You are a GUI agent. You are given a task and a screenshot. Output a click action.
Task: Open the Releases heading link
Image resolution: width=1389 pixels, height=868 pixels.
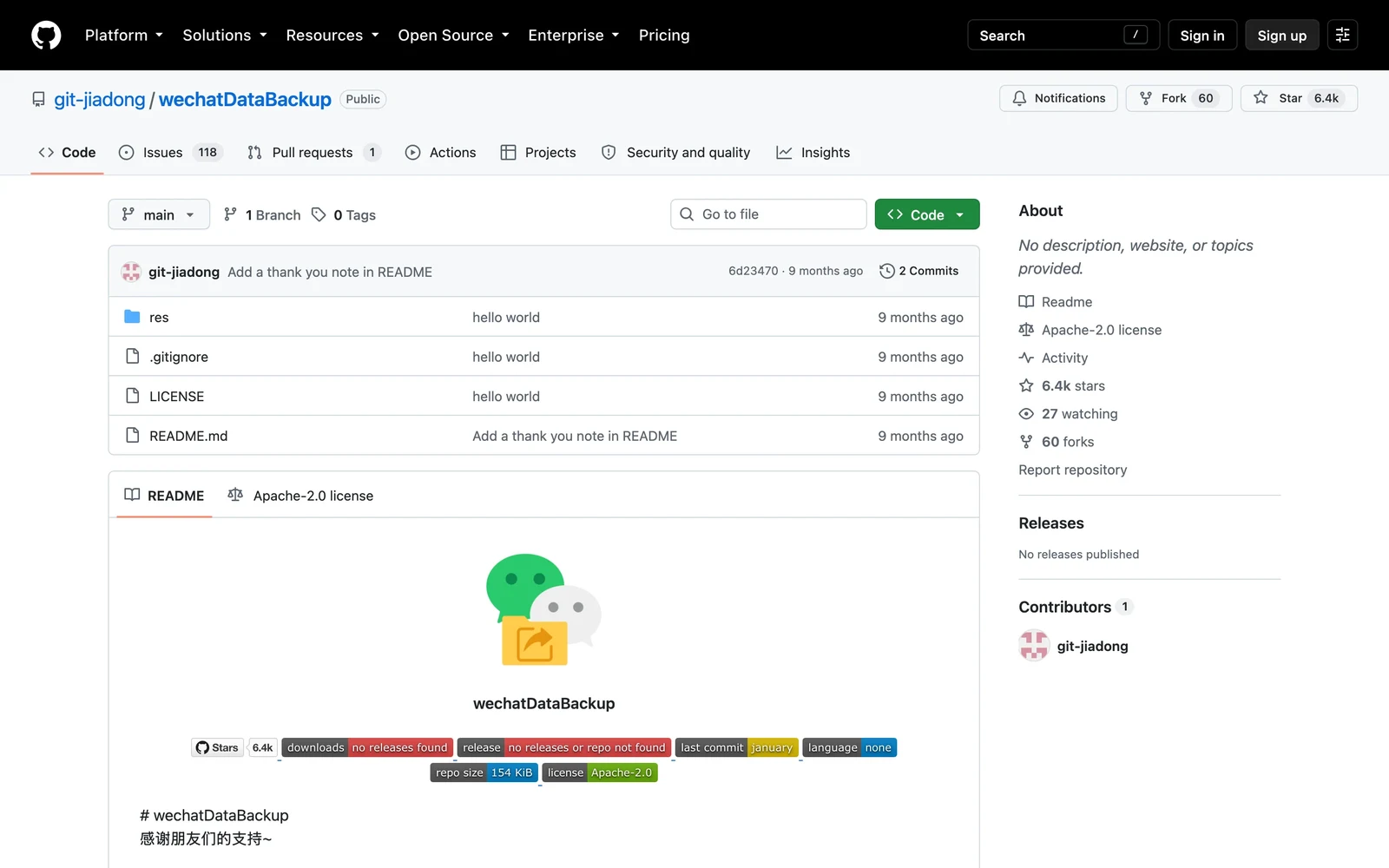click(x=1051, y=523)
